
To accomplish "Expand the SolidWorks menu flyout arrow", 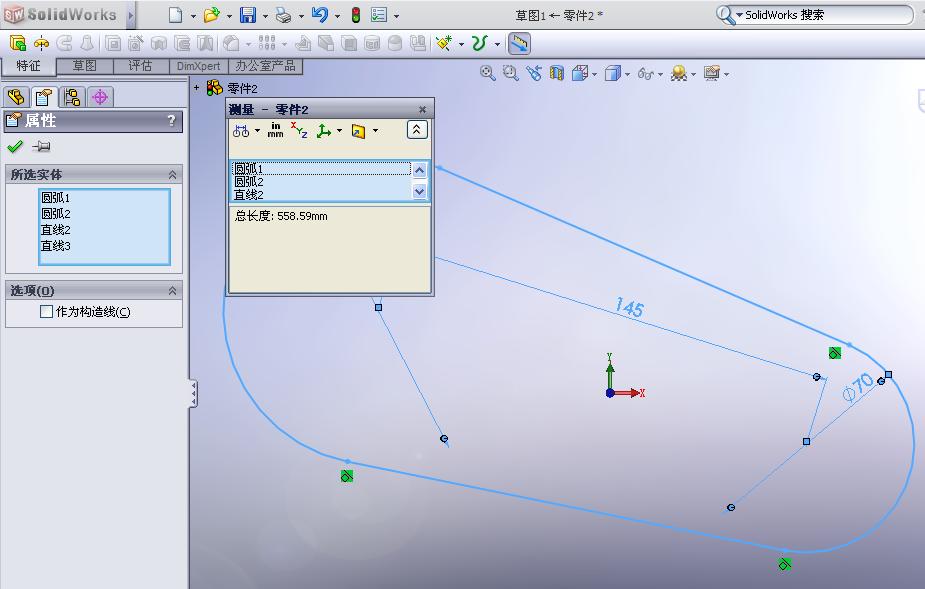I will point(132,15).
